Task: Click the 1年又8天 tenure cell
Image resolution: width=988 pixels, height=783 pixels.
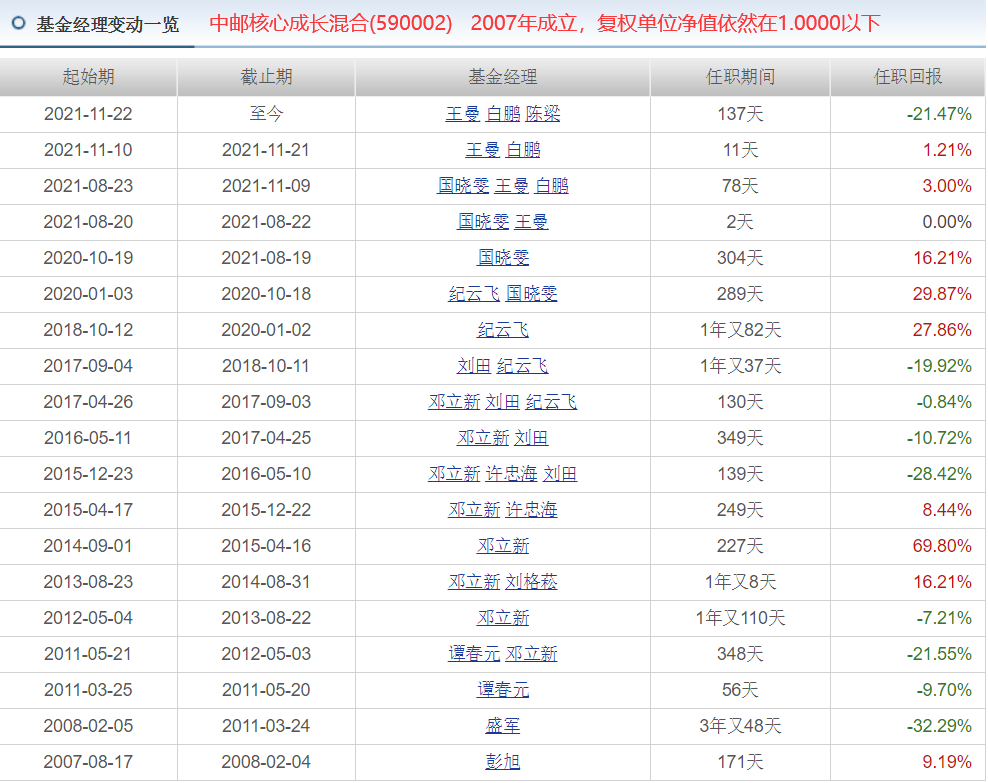Action: [x=740, y=581]
